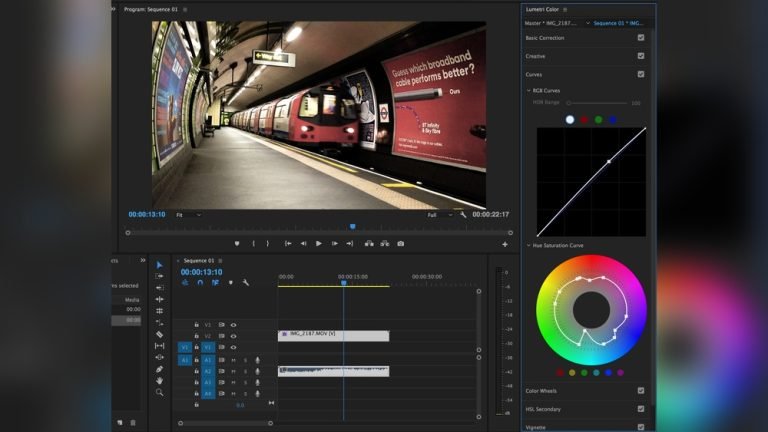Collapse the RGB Curves section

(x=528, y=91)
